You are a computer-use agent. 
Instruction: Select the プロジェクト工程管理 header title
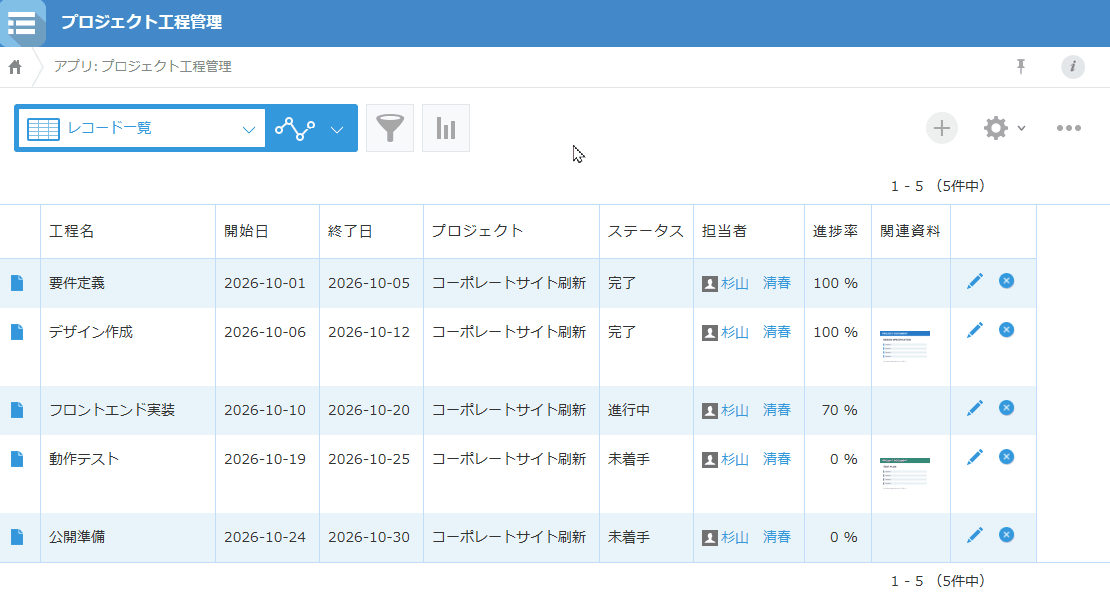(x=142, y=23)
